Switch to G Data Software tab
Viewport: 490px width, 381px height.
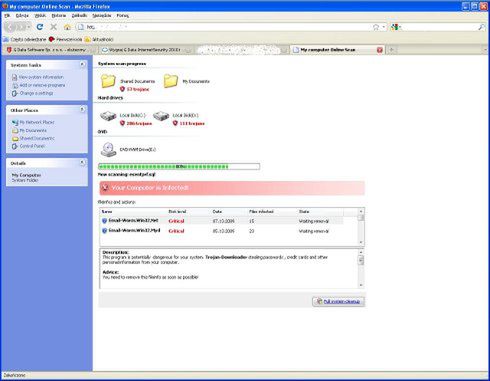(x=49, y=50)
